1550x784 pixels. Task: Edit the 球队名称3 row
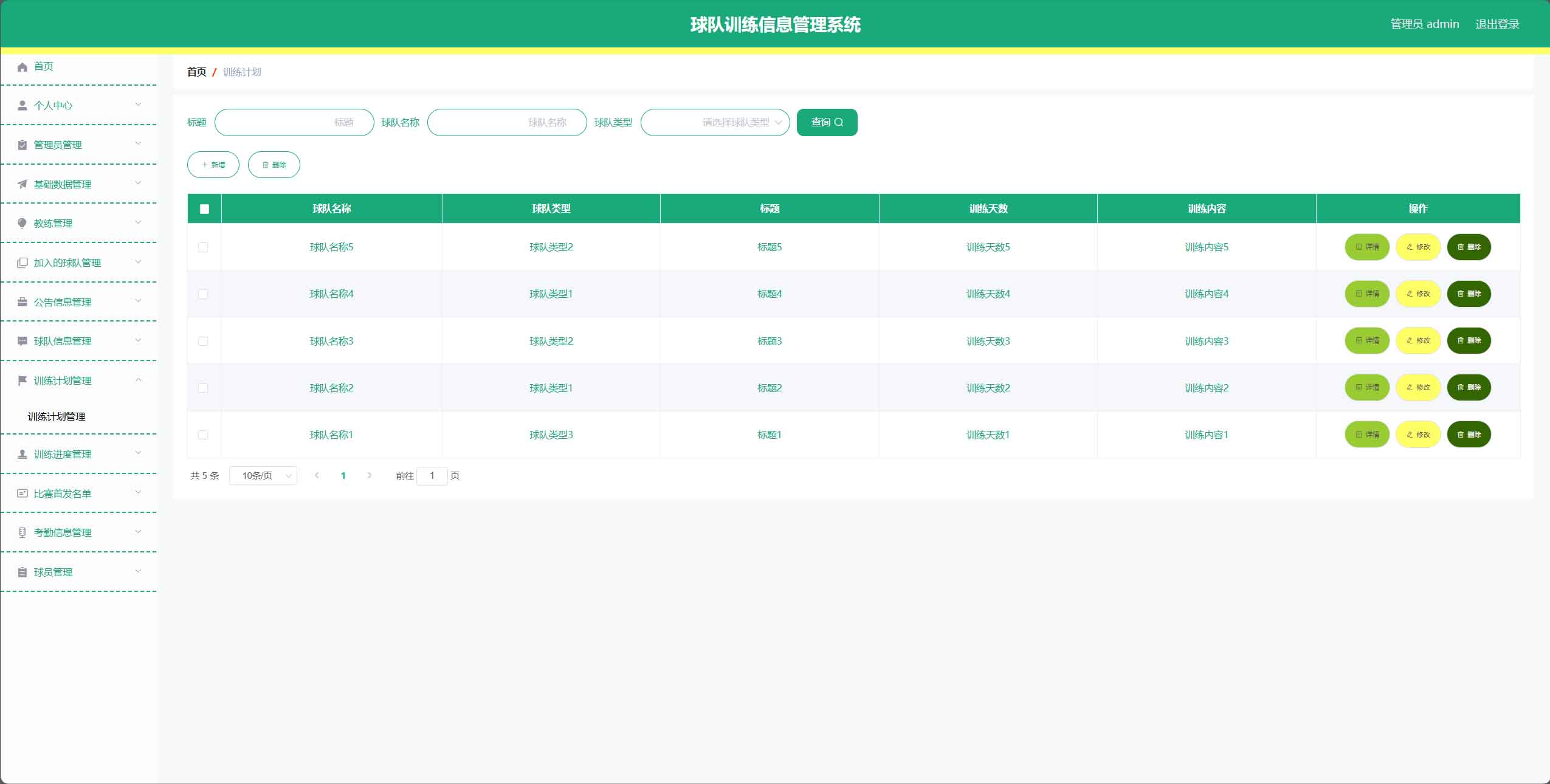pos(1418,340)
